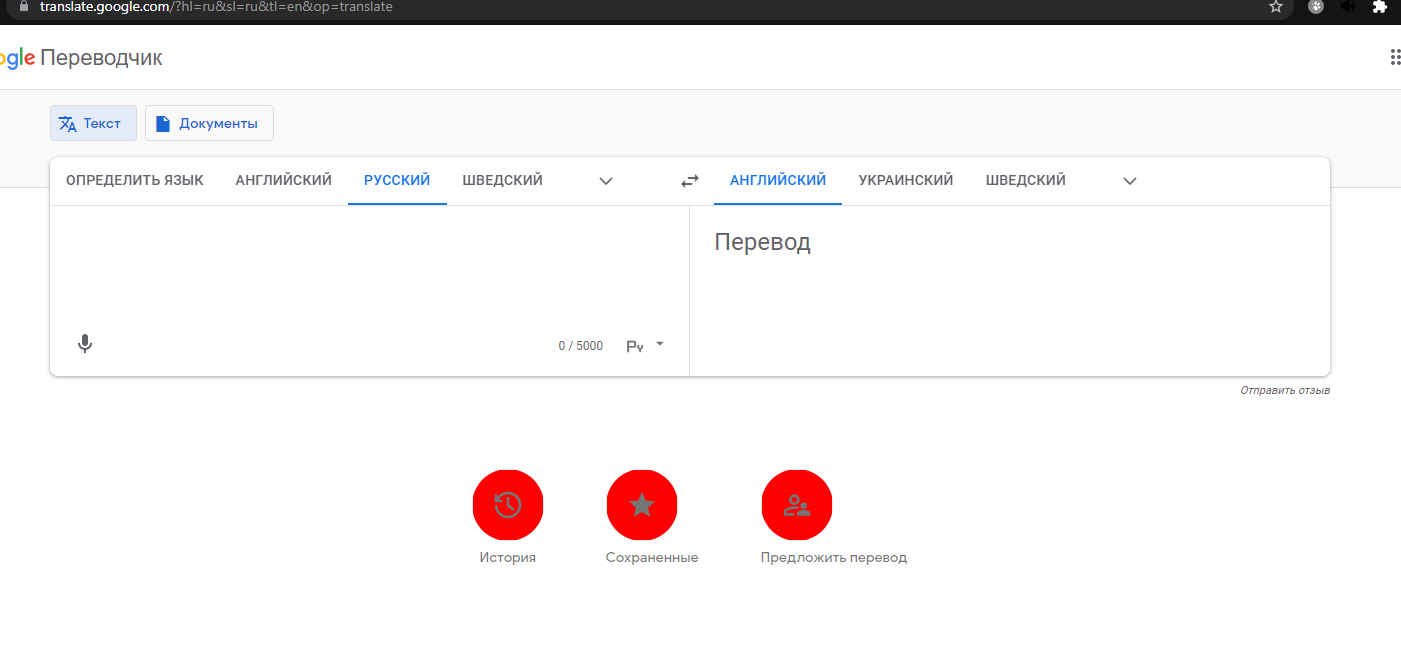The image size is (1401, 653).
Task: Click the Предложить перевод contribute icon
Action: coord(797,505)
